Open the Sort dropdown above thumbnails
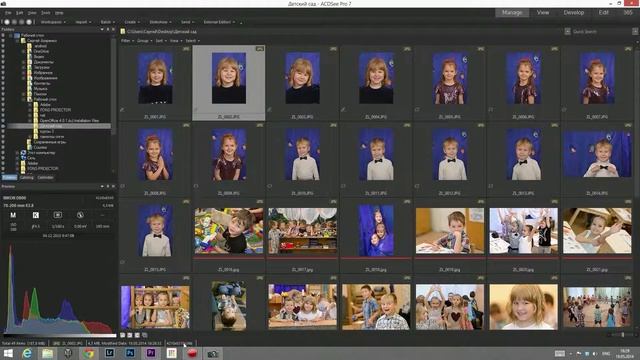The image size is (640, 360). (x=160, y=41)
